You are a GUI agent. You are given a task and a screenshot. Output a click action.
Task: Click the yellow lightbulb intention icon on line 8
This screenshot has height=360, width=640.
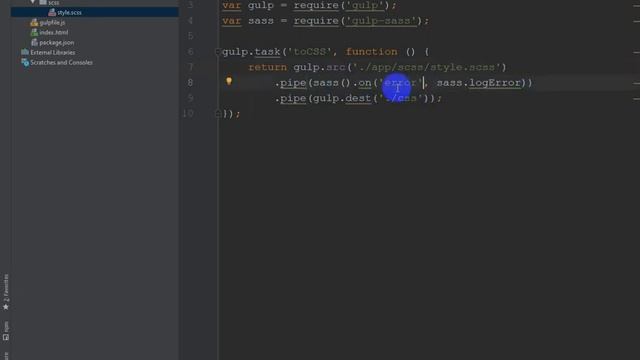(229, 81)
